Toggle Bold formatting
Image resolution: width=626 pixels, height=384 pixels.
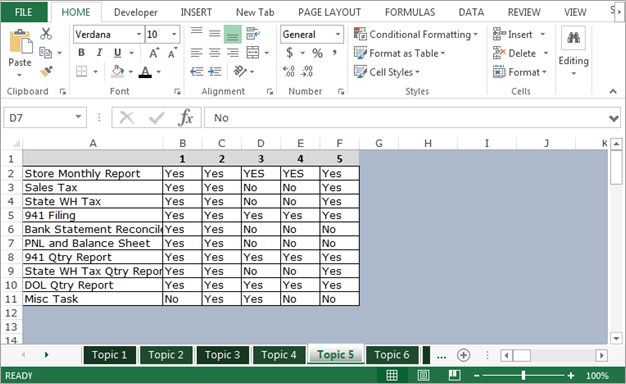tap(81, 53)
